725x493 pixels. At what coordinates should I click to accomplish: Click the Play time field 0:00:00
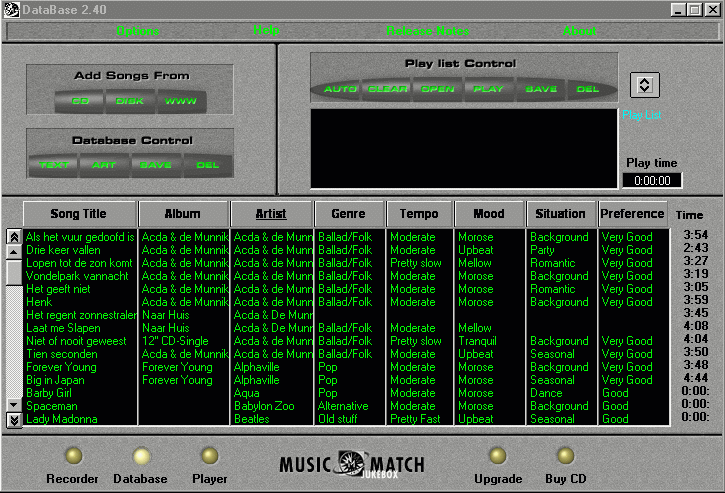652,180
